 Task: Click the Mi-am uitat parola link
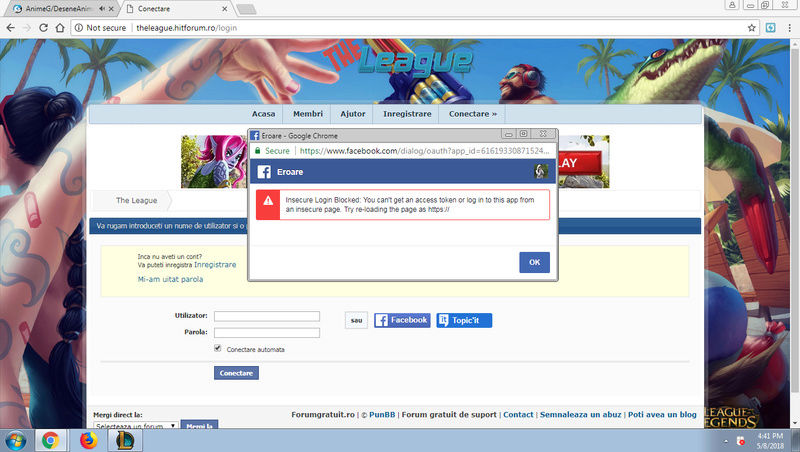[170, 279]
